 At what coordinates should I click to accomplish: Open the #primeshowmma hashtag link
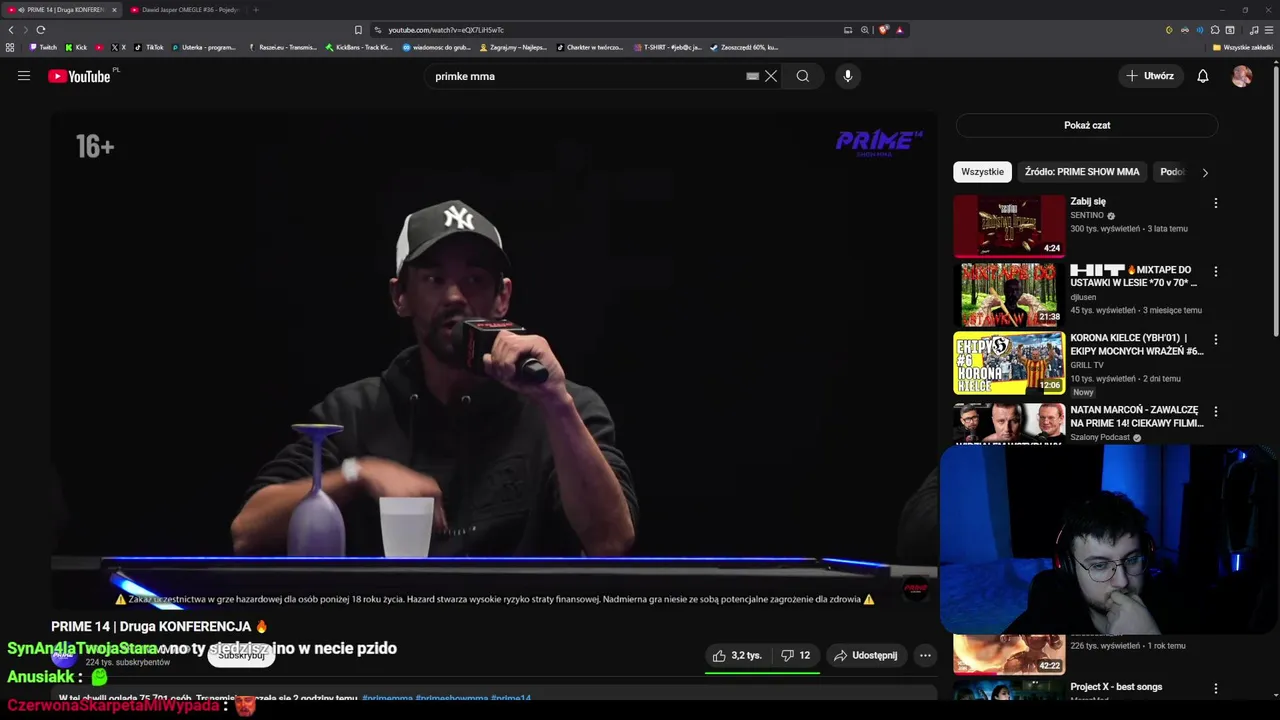[x=451, y=698]
